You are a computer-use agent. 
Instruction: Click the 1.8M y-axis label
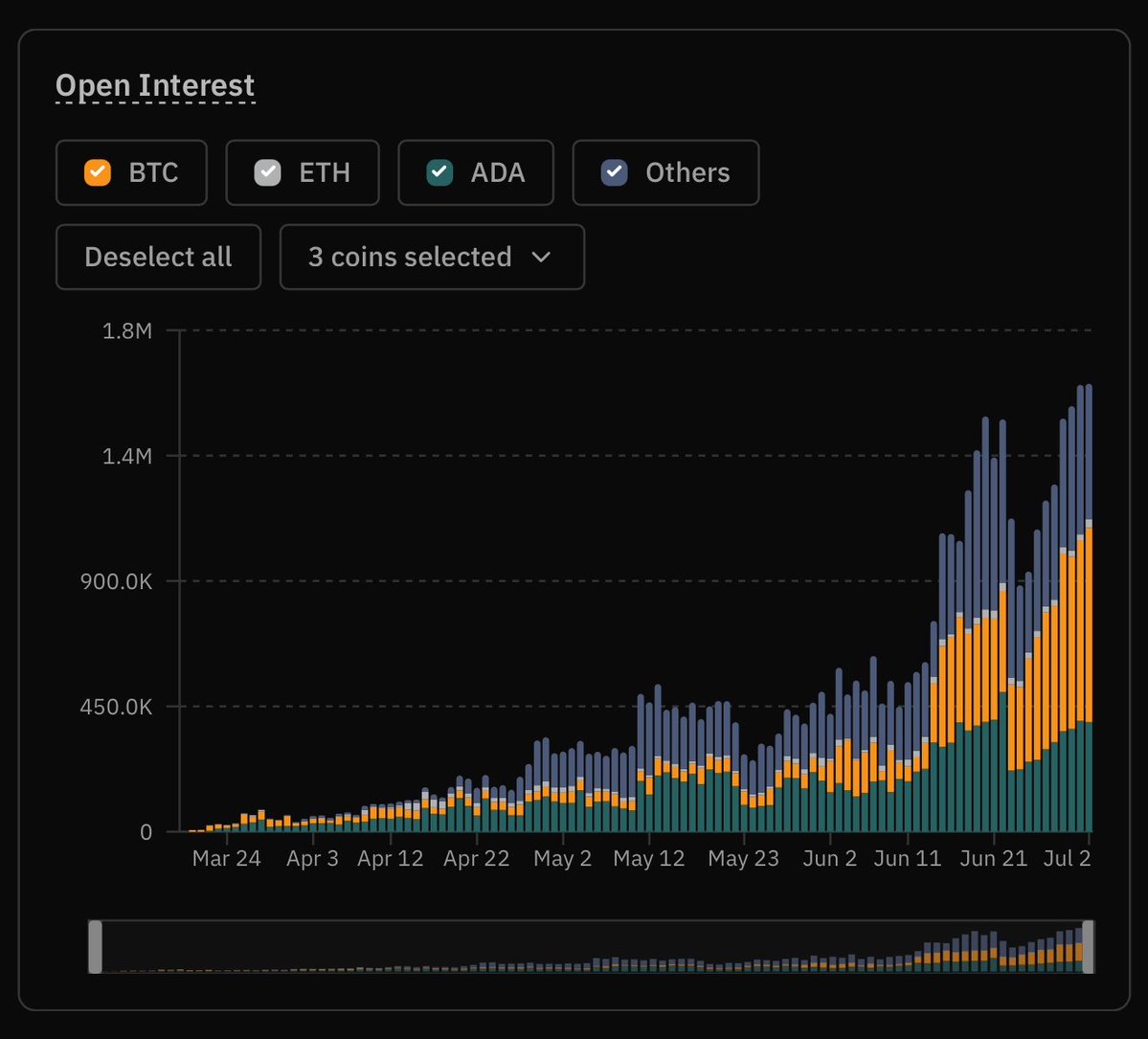127,331
